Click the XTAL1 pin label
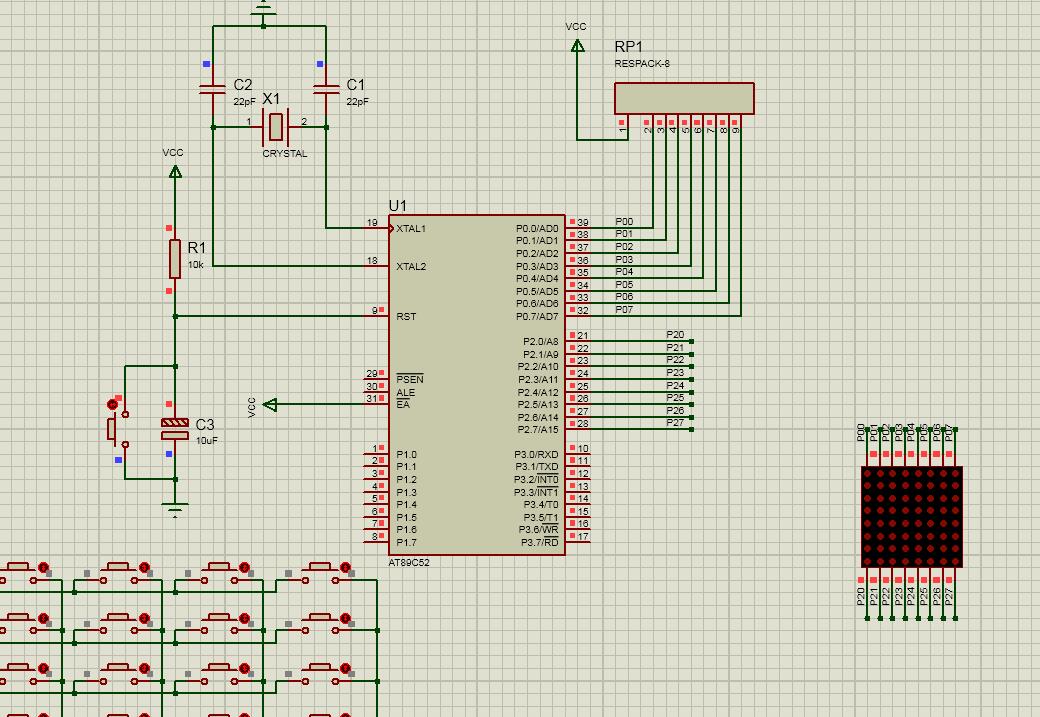 coord(411,229)
